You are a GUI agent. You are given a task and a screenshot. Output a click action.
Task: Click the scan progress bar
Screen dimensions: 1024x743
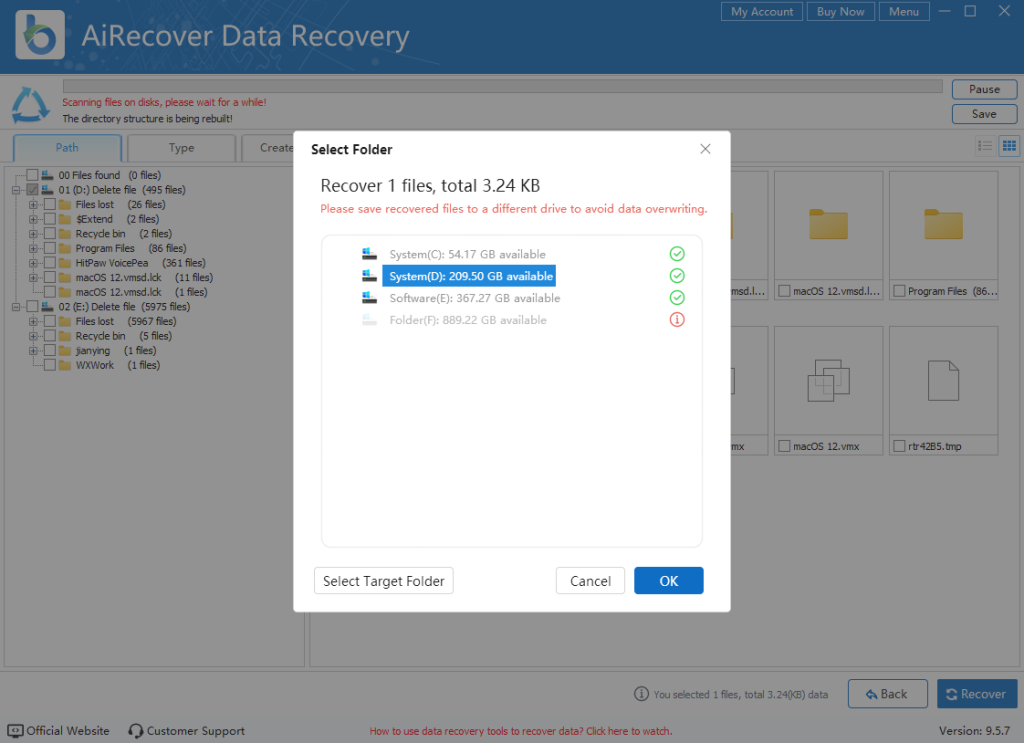[x=502, y=87]
